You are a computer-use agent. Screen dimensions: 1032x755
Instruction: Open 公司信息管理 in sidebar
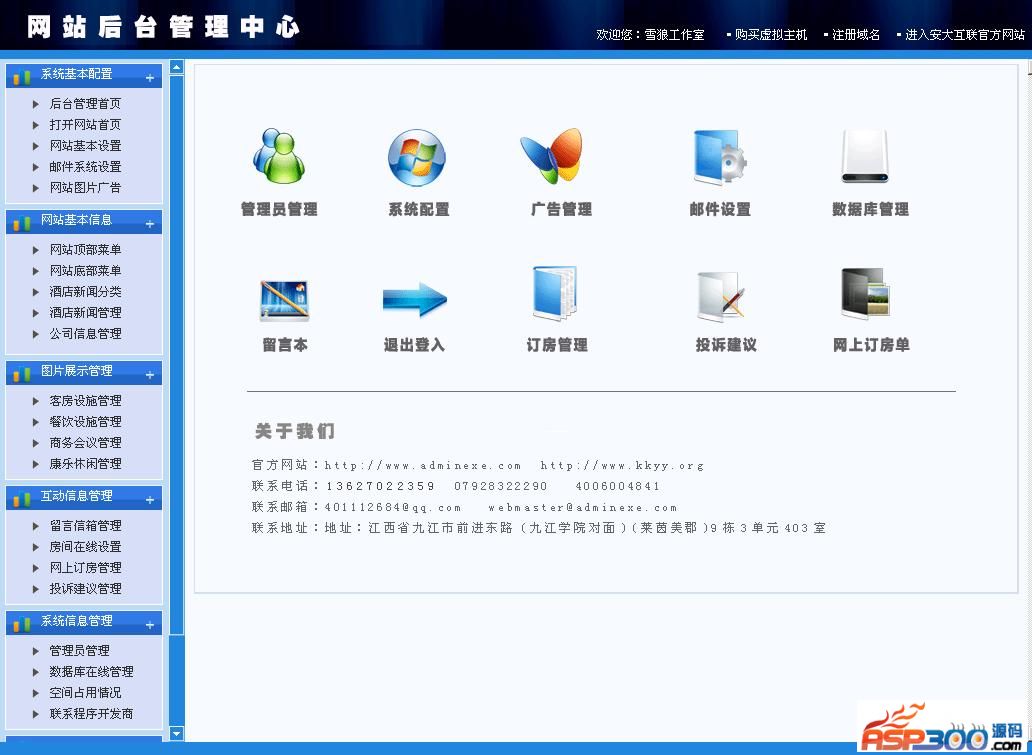click(x=86, y=334)
